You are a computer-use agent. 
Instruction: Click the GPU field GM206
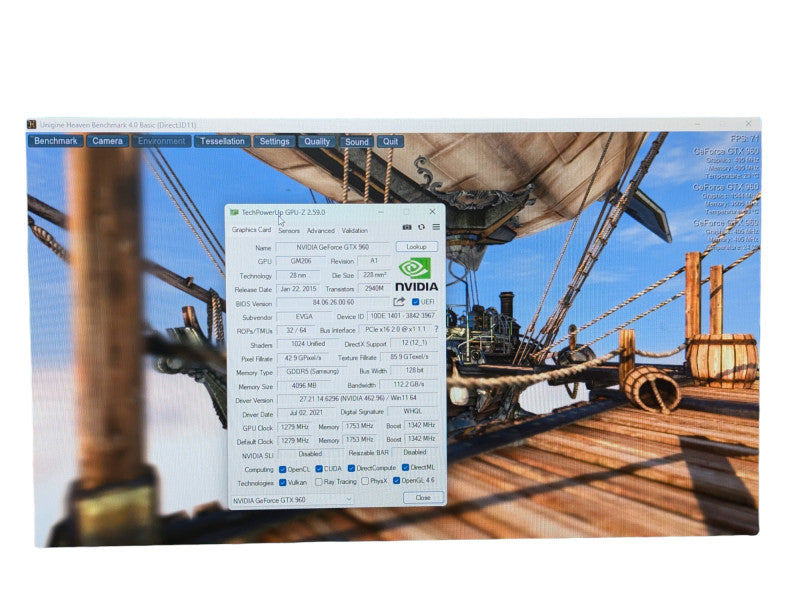point(301,261)
